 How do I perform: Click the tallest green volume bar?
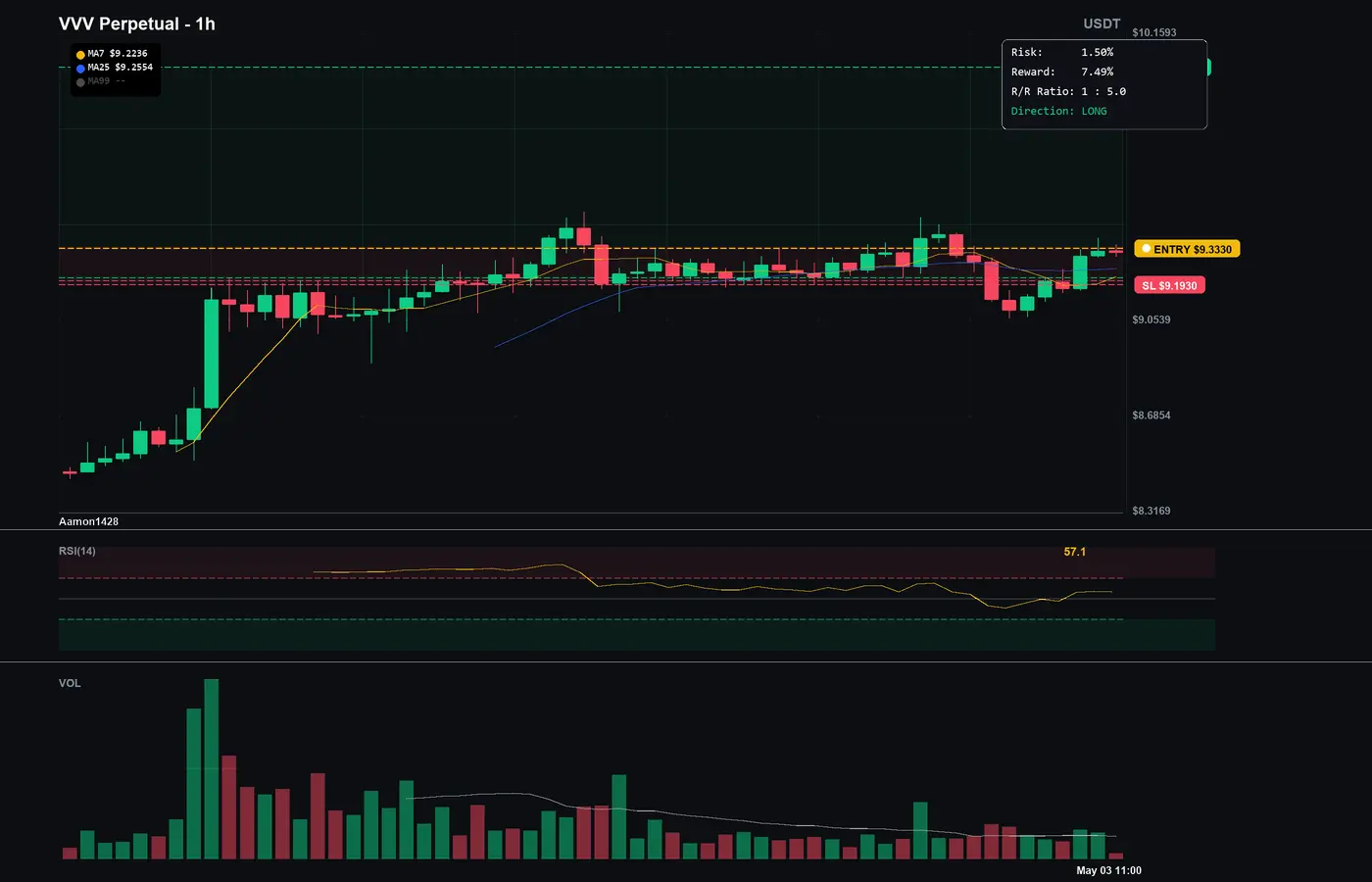pyautogui.click(x=211, y=769)
